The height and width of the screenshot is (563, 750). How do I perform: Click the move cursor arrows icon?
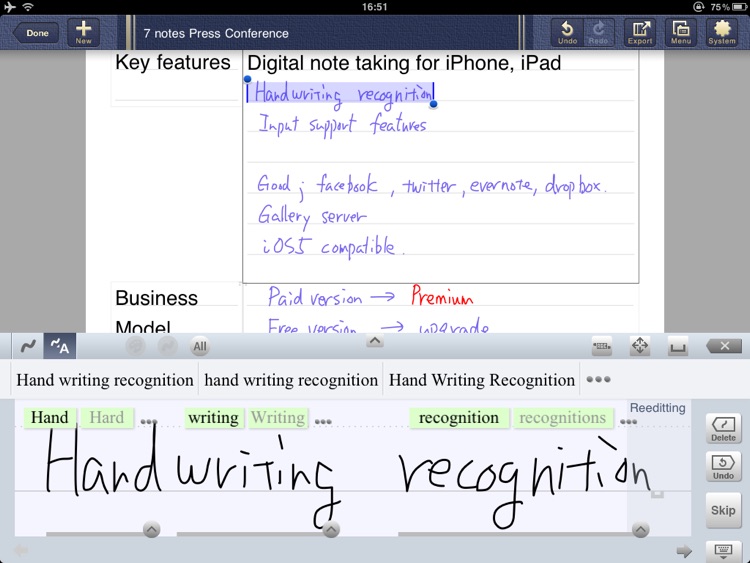(x=640, y=345)
